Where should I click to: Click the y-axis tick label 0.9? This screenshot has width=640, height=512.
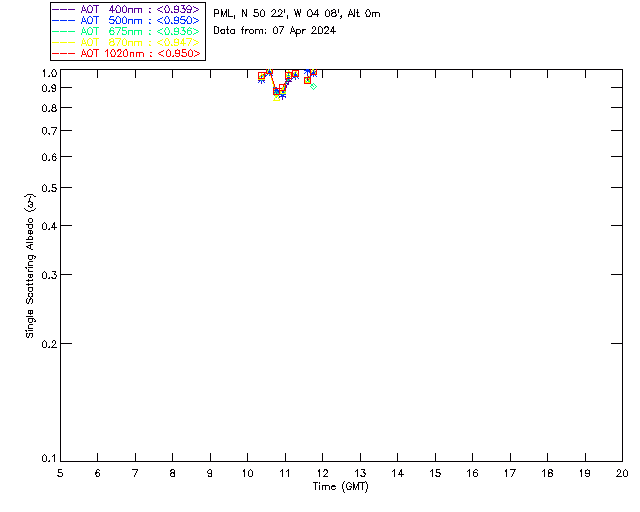coord(51,88)
